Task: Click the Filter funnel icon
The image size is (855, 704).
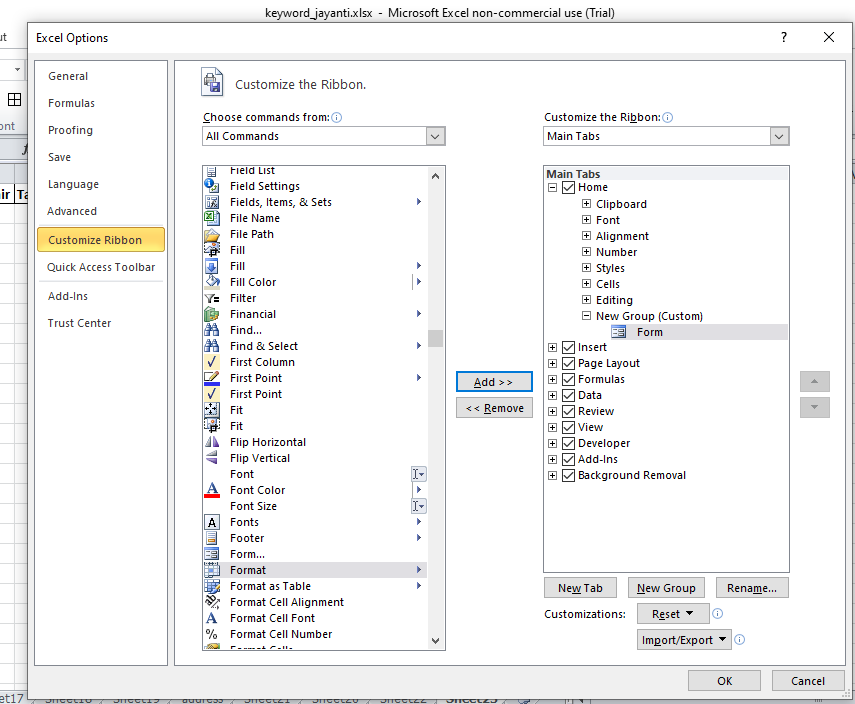Action: point(212,298)
